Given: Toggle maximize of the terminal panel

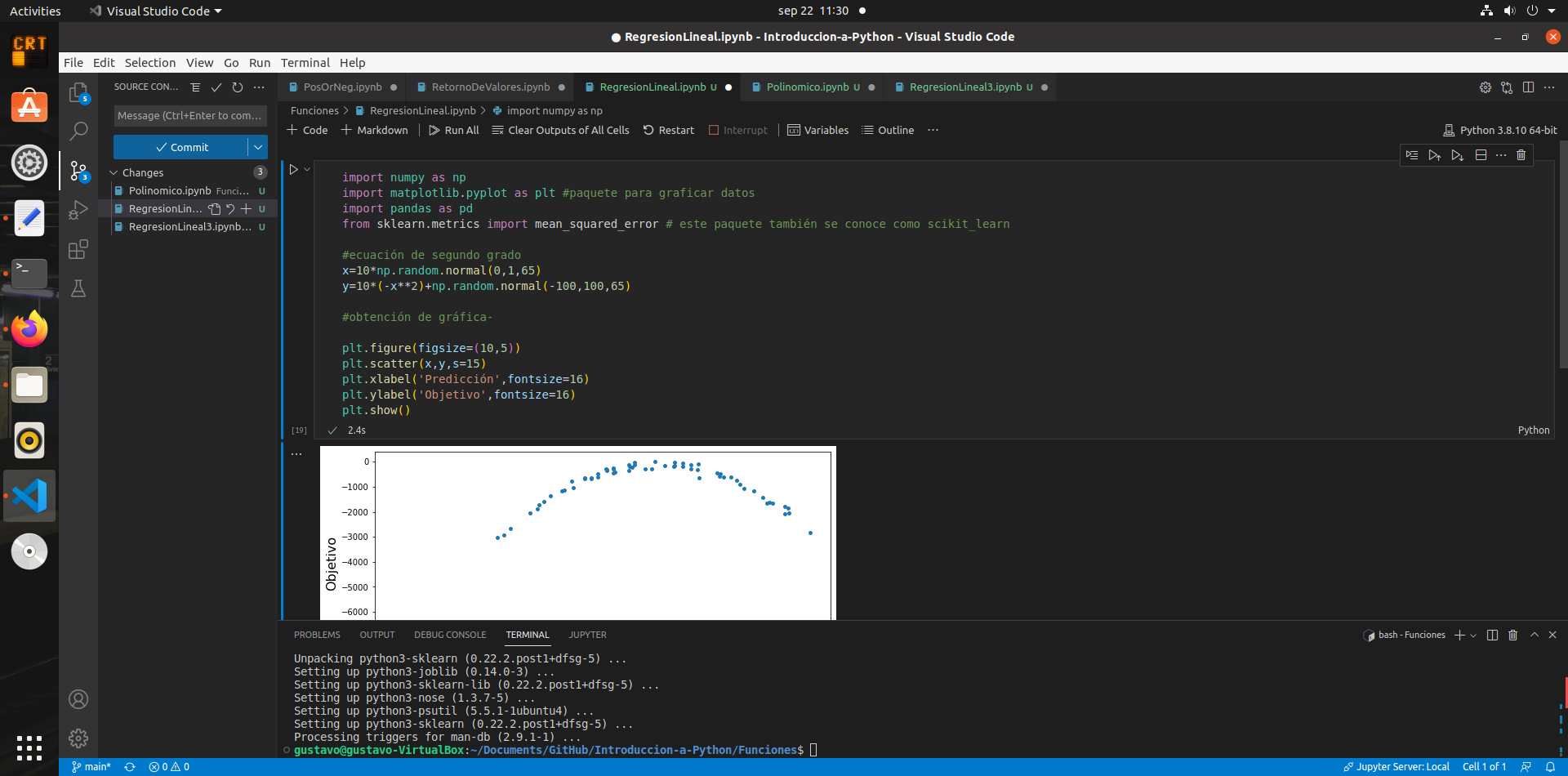Looking at the screenshot, I should [1535, 635].
